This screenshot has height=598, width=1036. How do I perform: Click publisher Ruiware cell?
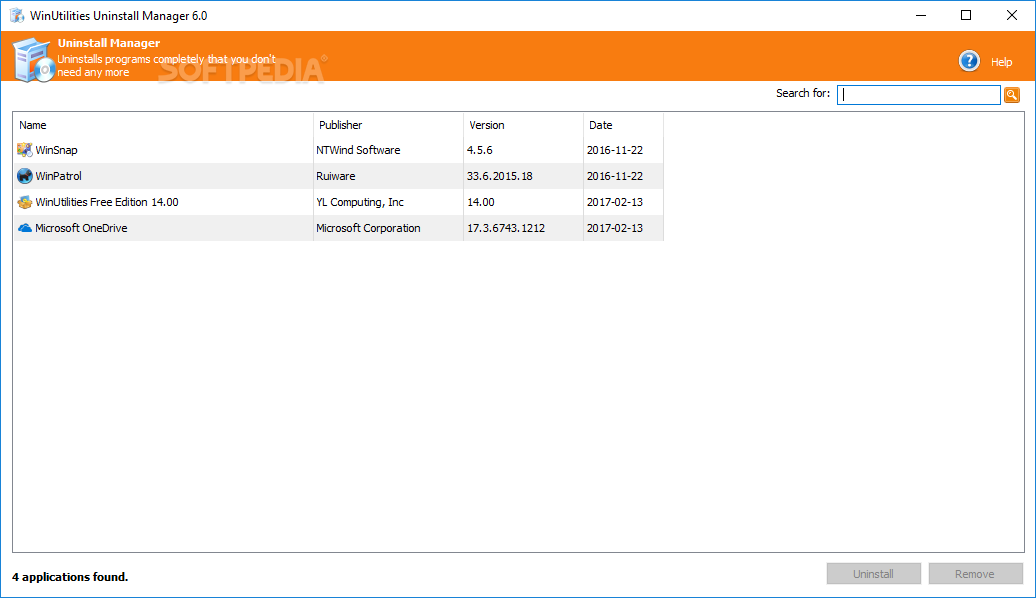click(336, 176)
